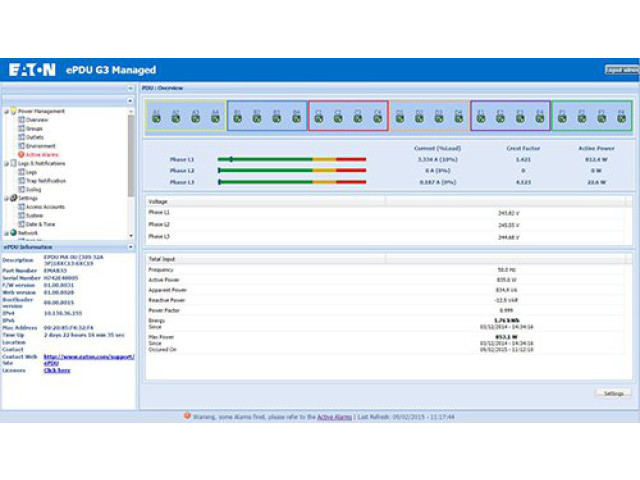This screenshot has width=640, height=480.
Task: Select outlet D1 in the orange group
Action: tap(400, 118)
